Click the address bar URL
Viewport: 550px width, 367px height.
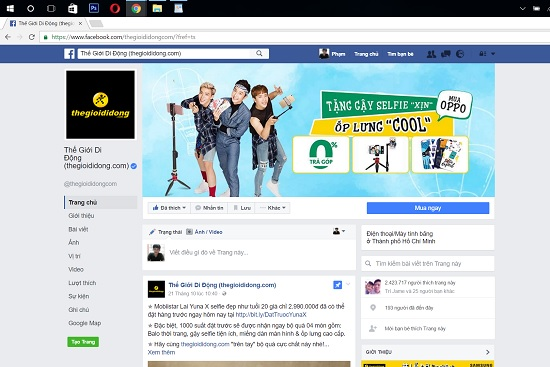coord(123,37)
